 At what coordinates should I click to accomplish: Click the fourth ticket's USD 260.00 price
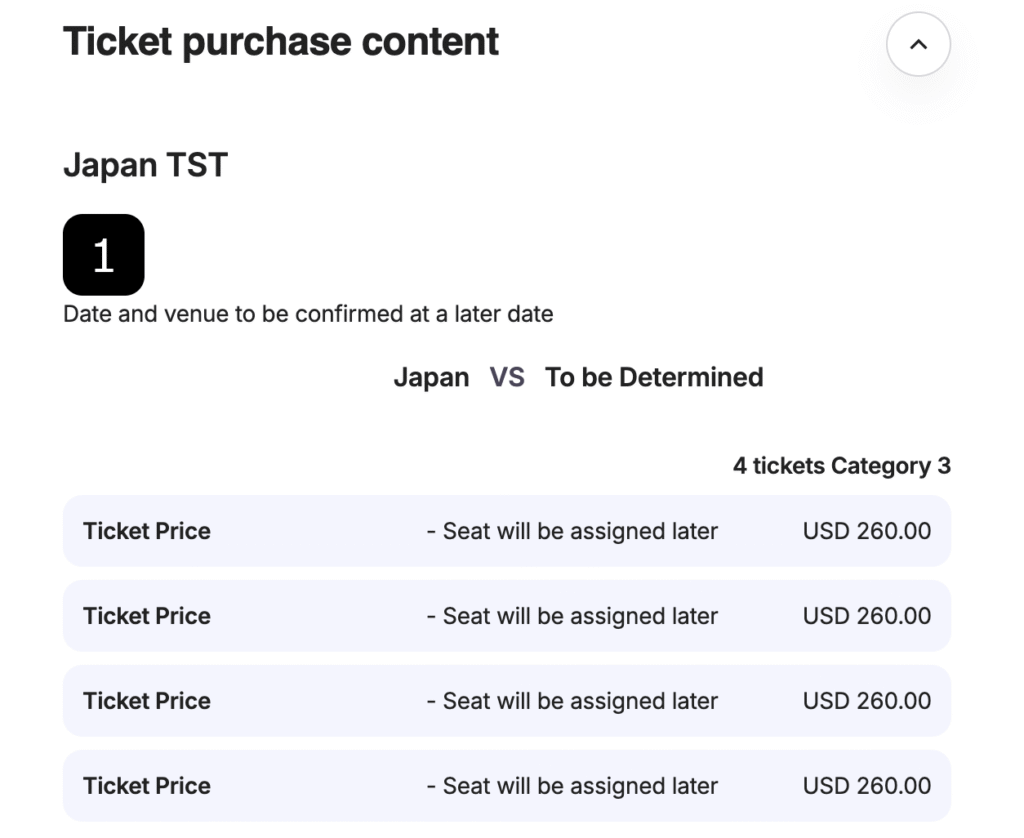pos(866,786)
